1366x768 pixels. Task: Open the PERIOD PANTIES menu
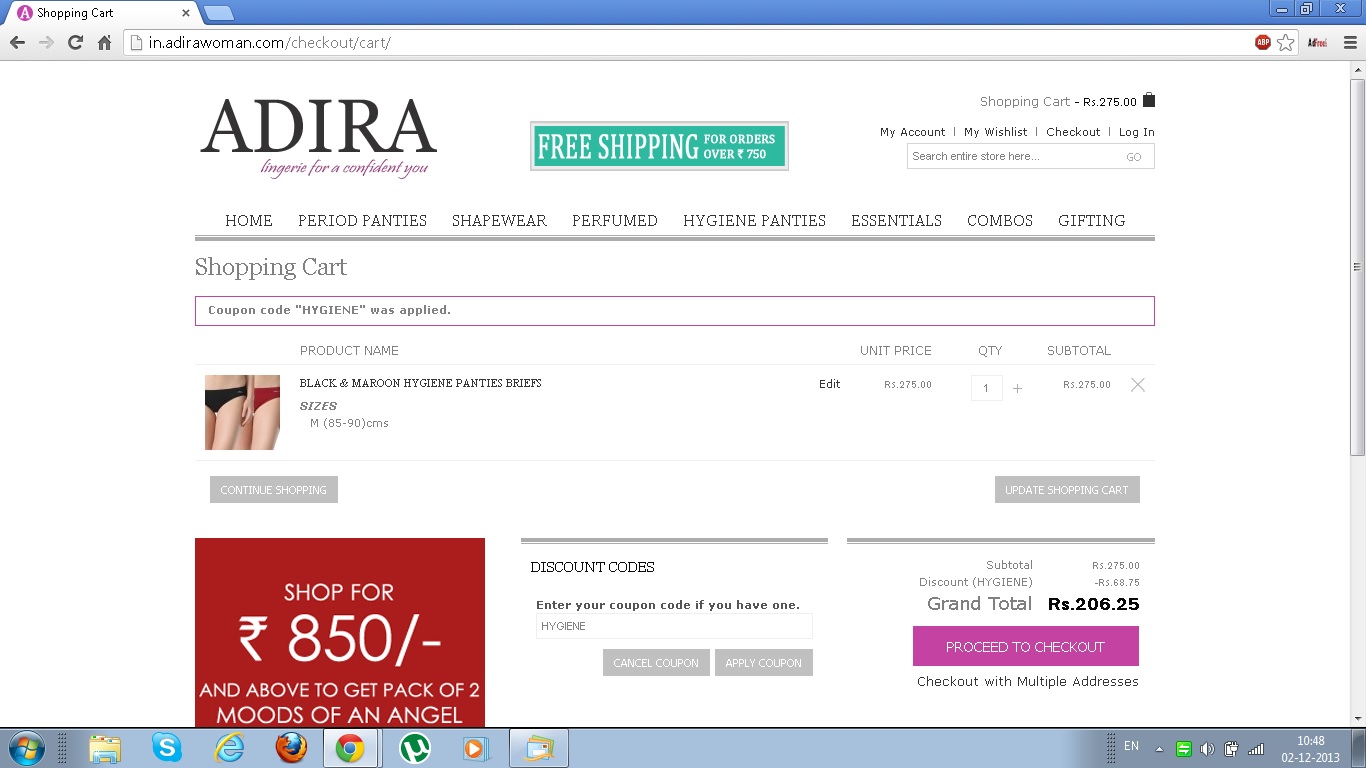[362, 221]
